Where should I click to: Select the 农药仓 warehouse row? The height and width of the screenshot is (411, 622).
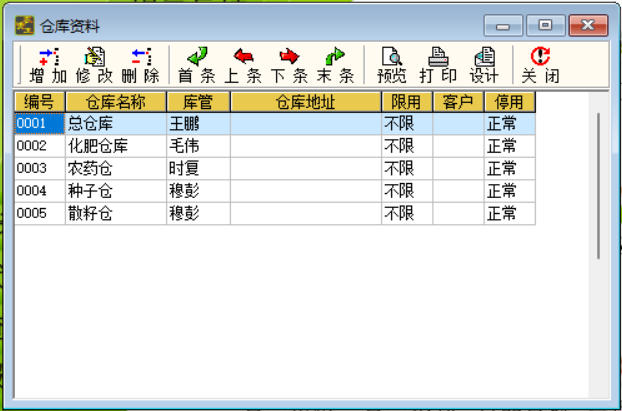(275, 169)
